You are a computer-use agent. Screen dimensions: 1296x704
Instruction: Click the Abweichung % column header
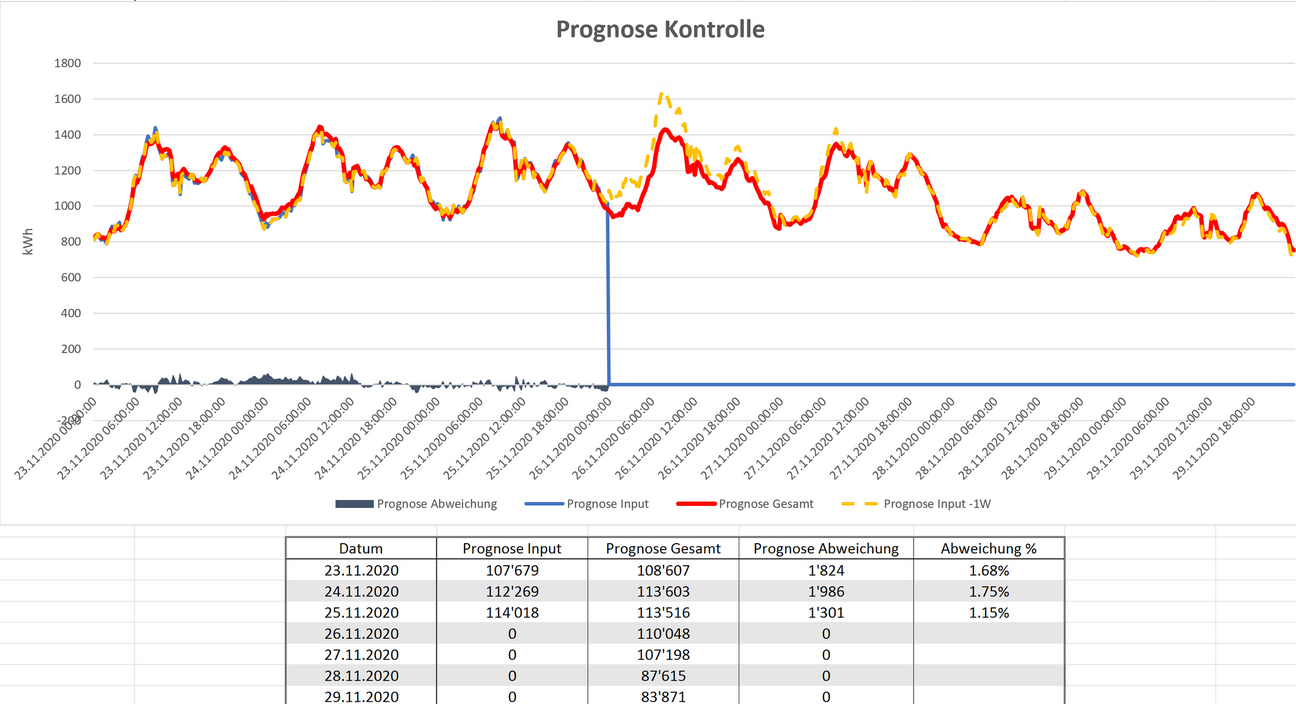coord(988,548)
